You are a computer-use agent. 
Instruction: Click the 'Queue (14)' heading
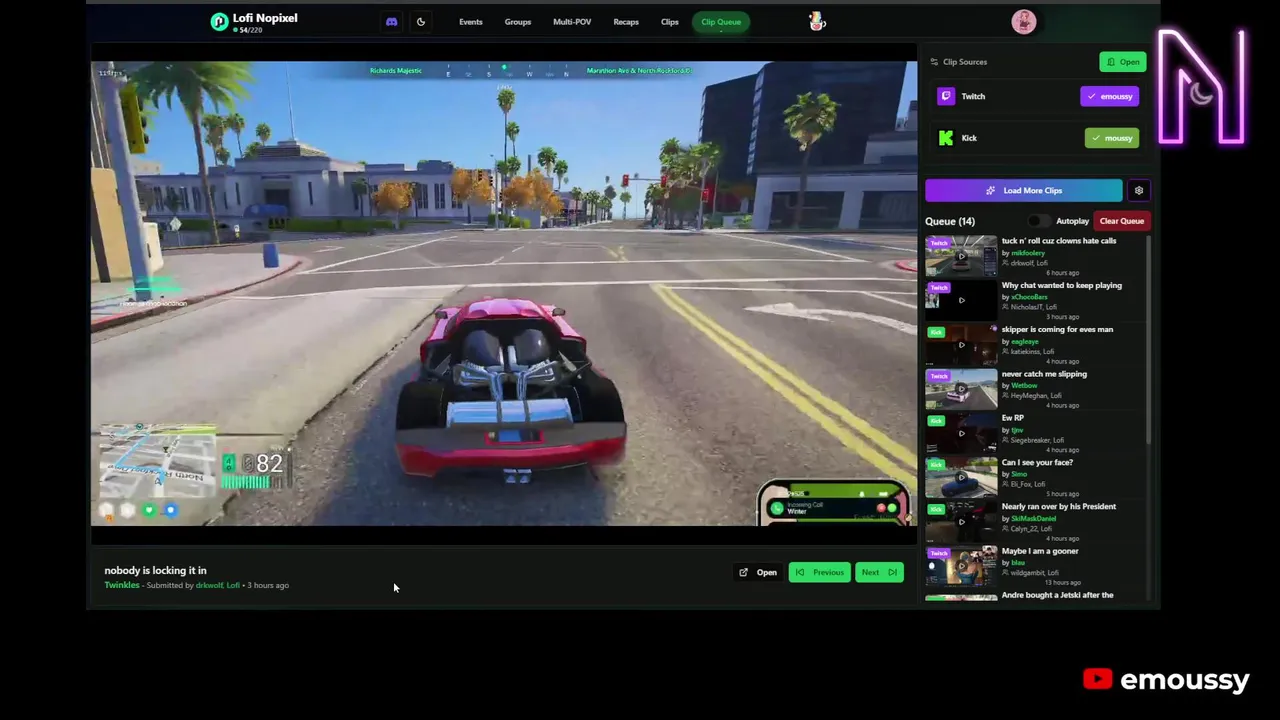[950, 221]
